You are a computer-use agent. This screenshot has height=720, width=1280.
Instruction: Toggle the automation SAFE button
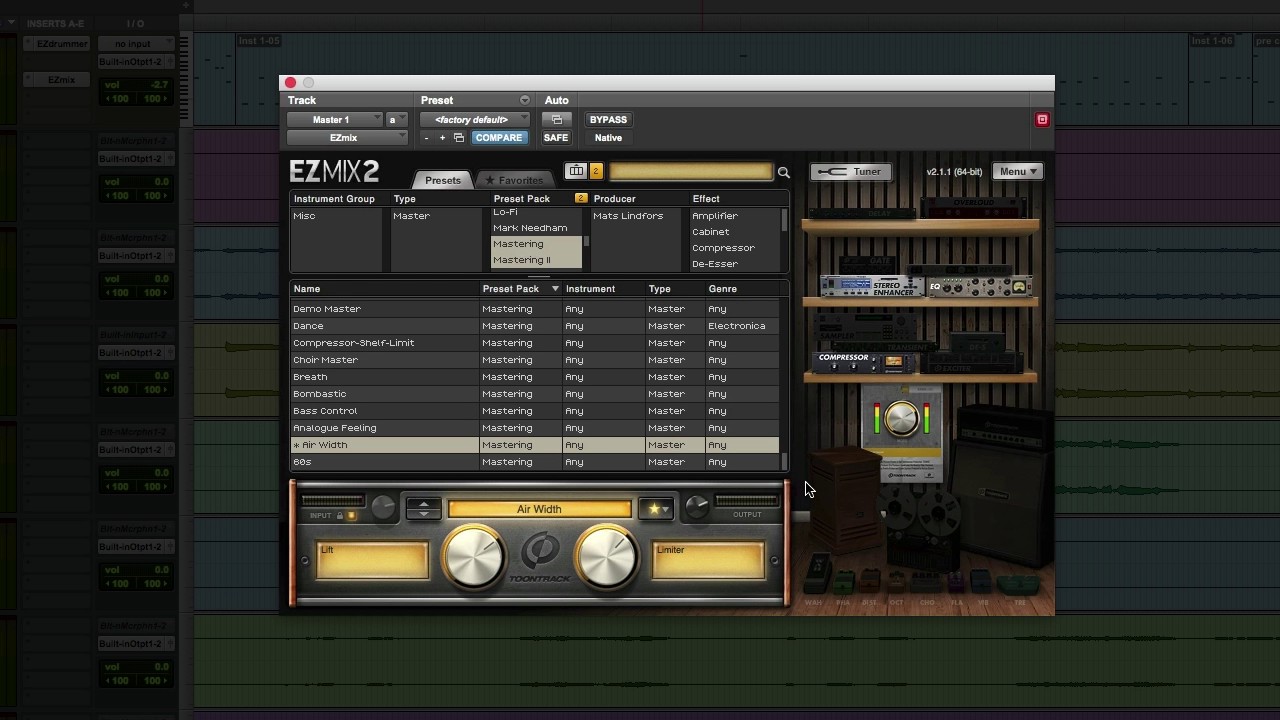pyautogui.click(x=556, y=138)
